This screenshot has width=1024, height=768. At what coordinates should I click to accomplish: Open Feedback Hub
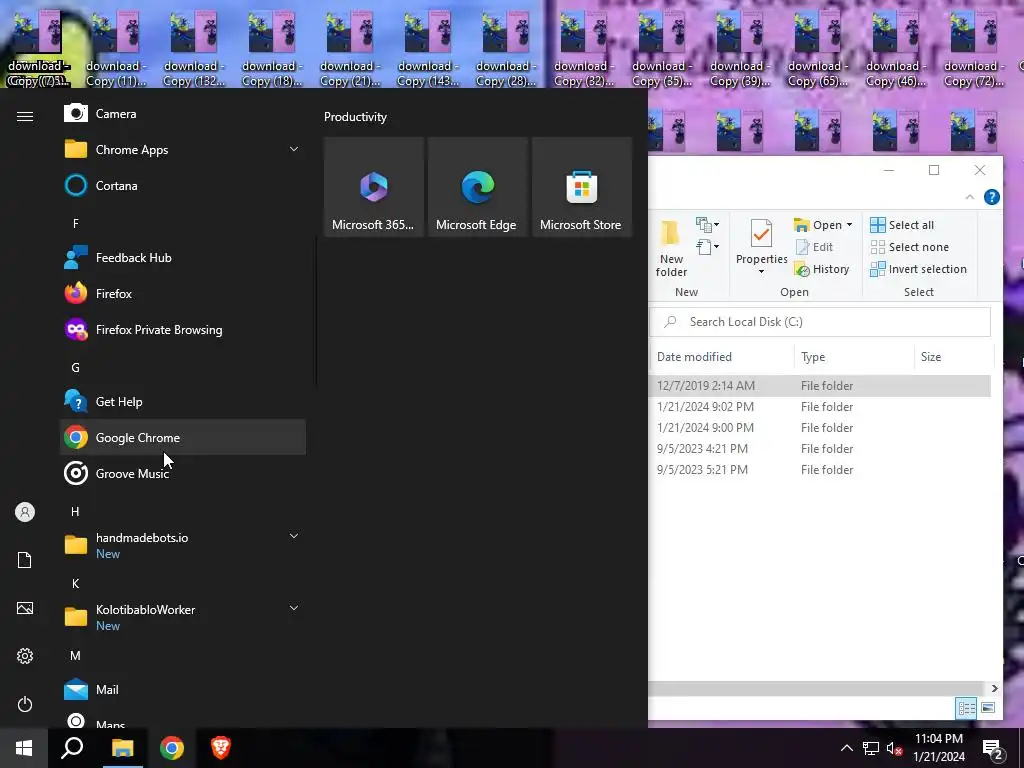click(183, 257)
